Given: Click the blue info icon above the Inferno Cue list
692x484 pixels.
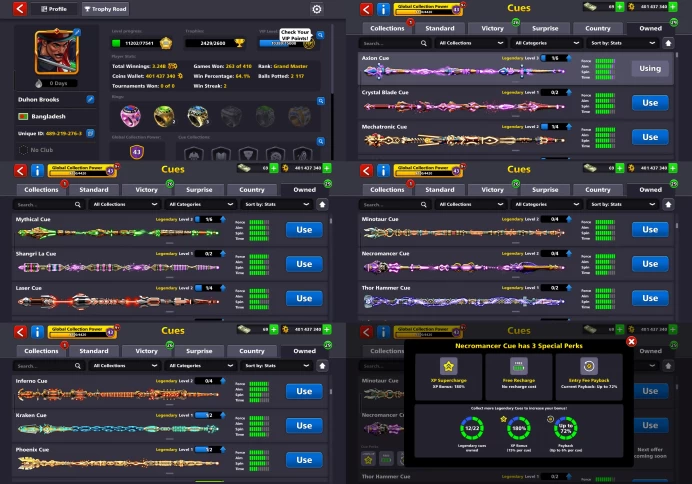Looking at the screenshot, I should (x=37, y=332).
